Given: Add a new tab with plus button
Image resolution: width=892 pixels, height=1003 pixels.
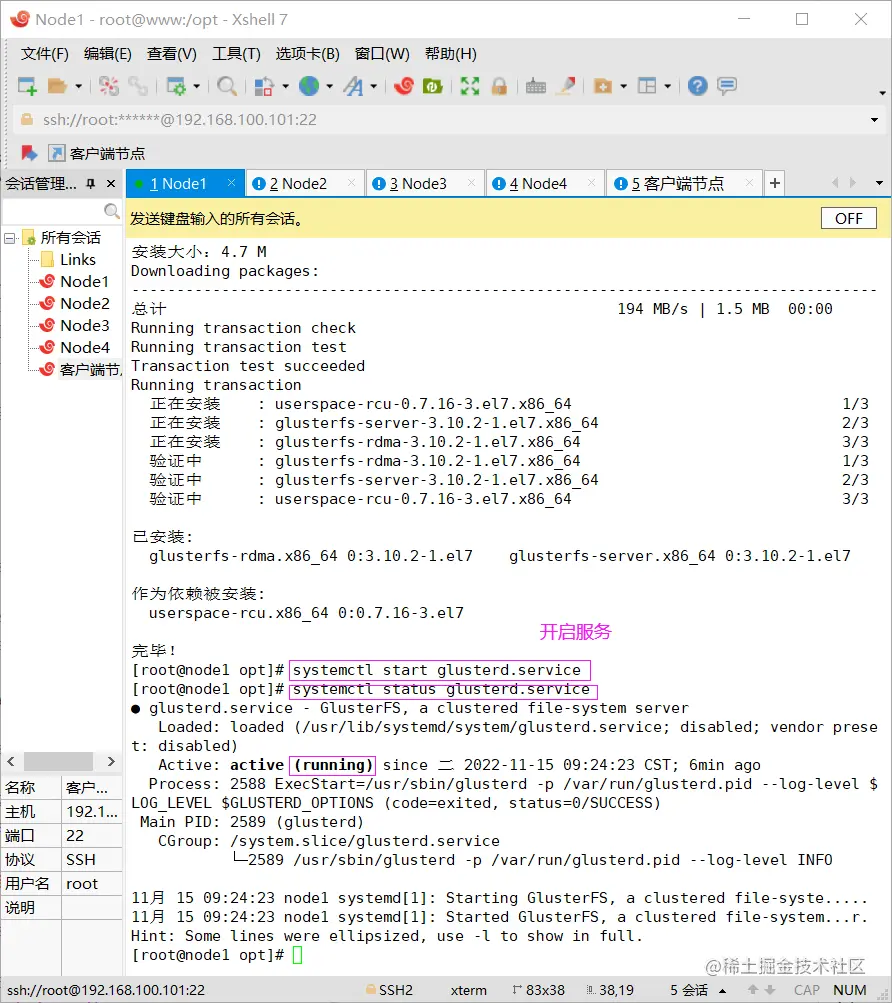Looking at the screenshot, I should pyautogui.click(x=774, y=184).
